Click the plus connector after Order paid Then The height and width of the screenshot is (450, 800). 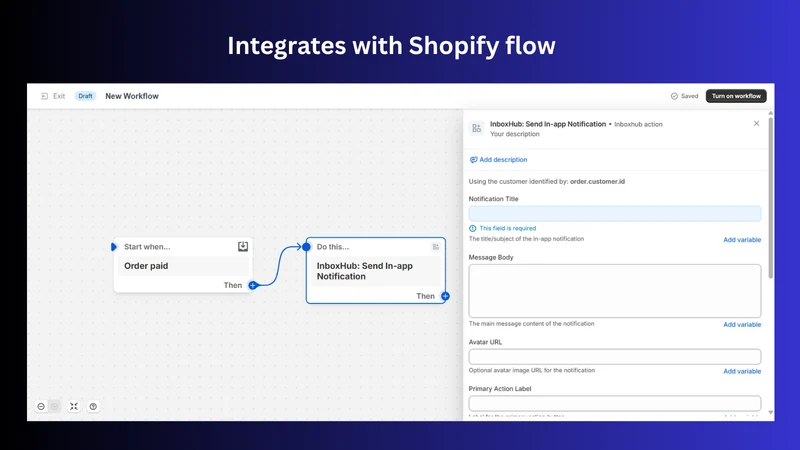(x=253, y=285)
